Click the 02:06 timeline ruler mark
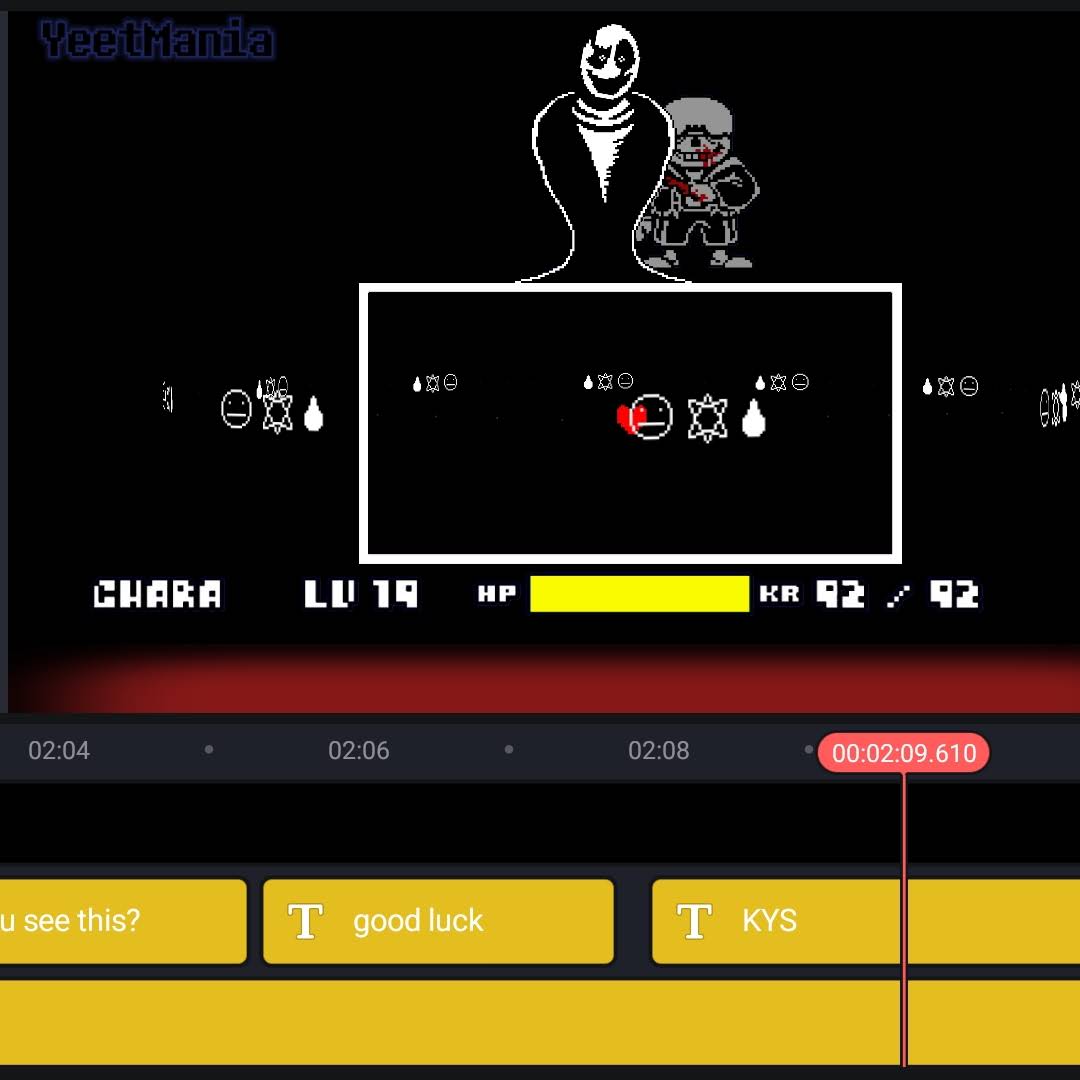 (x=358, y=750)
